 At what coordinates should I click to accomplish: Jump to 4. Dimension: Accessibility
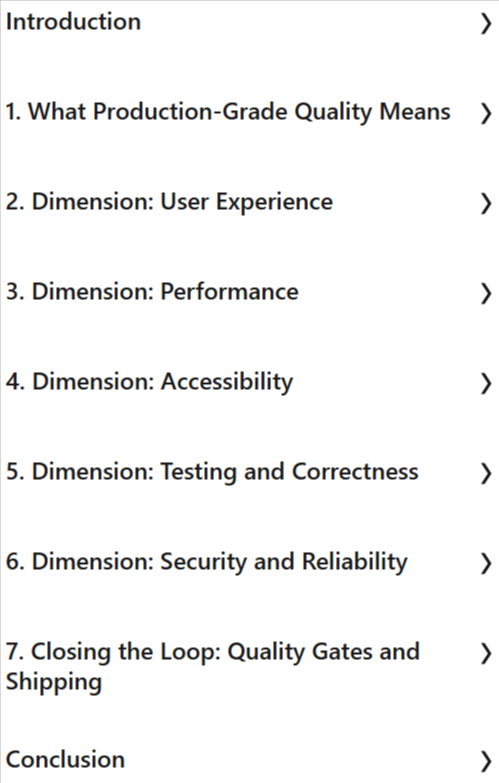point(149,382)
